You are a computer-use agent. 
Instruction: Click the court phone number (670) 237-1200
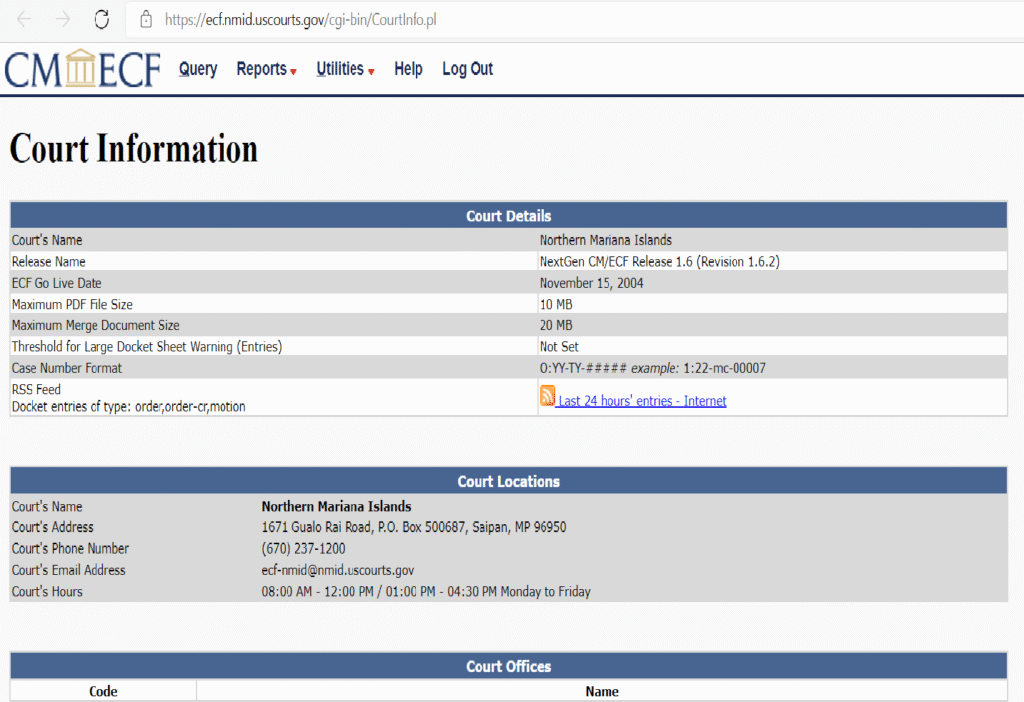tap(304, 549)
